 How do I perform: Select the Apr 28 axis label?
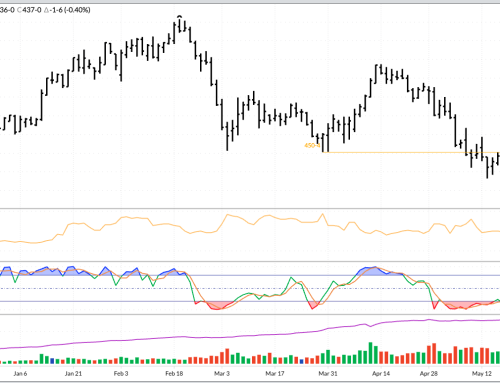429,373
